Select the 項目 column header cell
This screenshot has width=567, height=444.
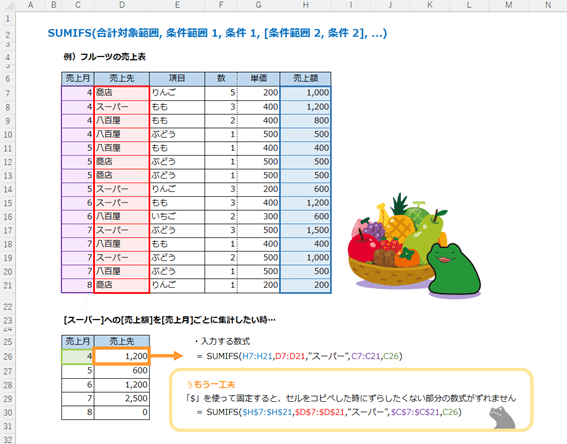[x=177, y=78]
